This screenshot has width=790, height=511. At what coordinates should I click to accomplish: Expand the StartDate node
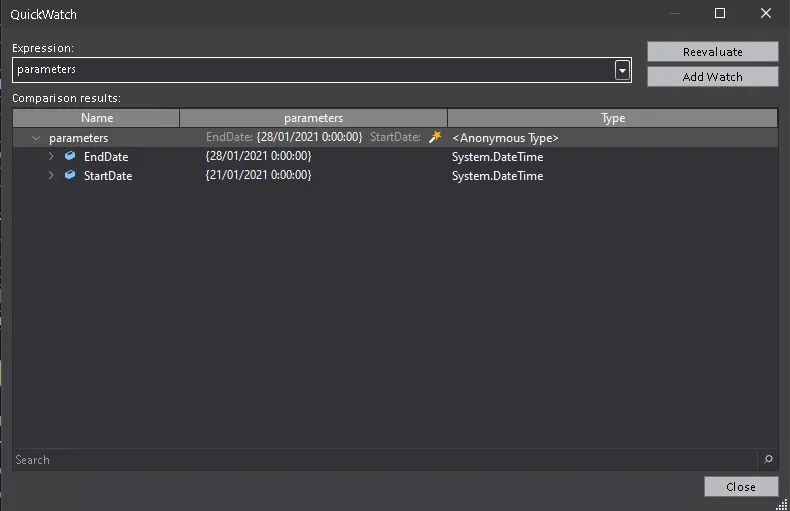(x=52, y=176)
